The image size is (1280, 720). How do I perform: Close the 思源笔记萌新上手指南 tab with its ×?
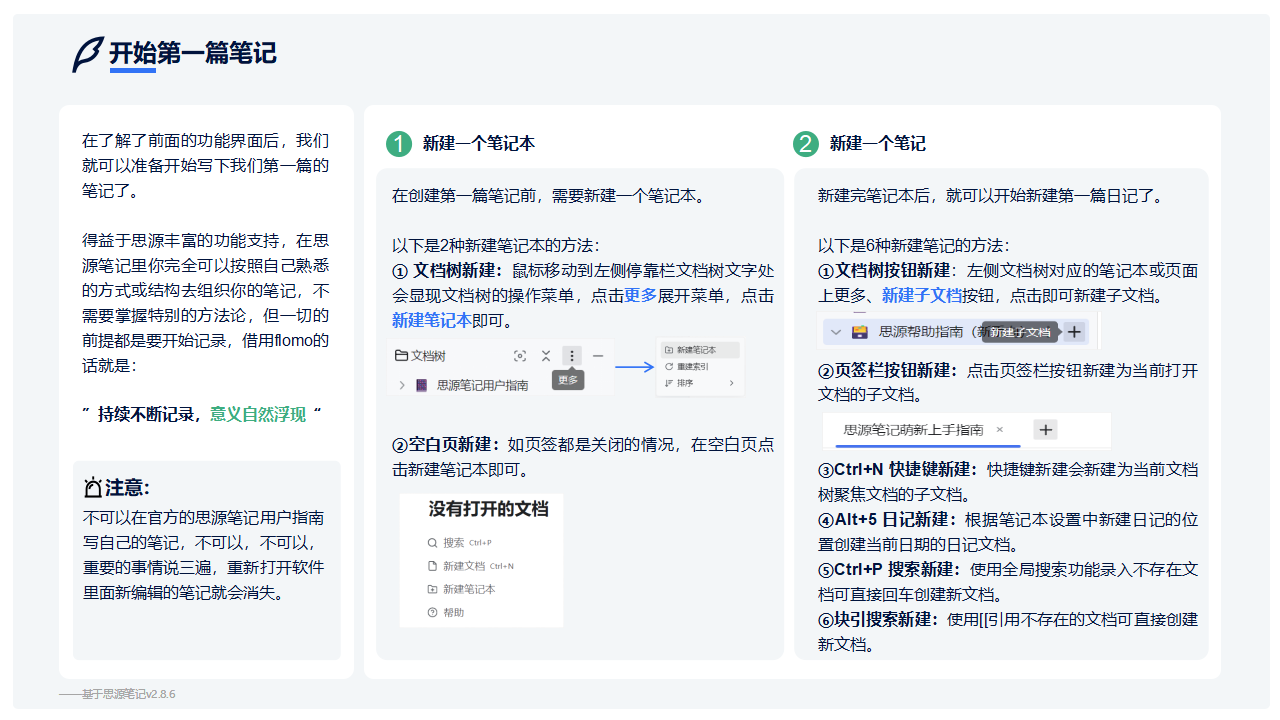pos(999,429)
